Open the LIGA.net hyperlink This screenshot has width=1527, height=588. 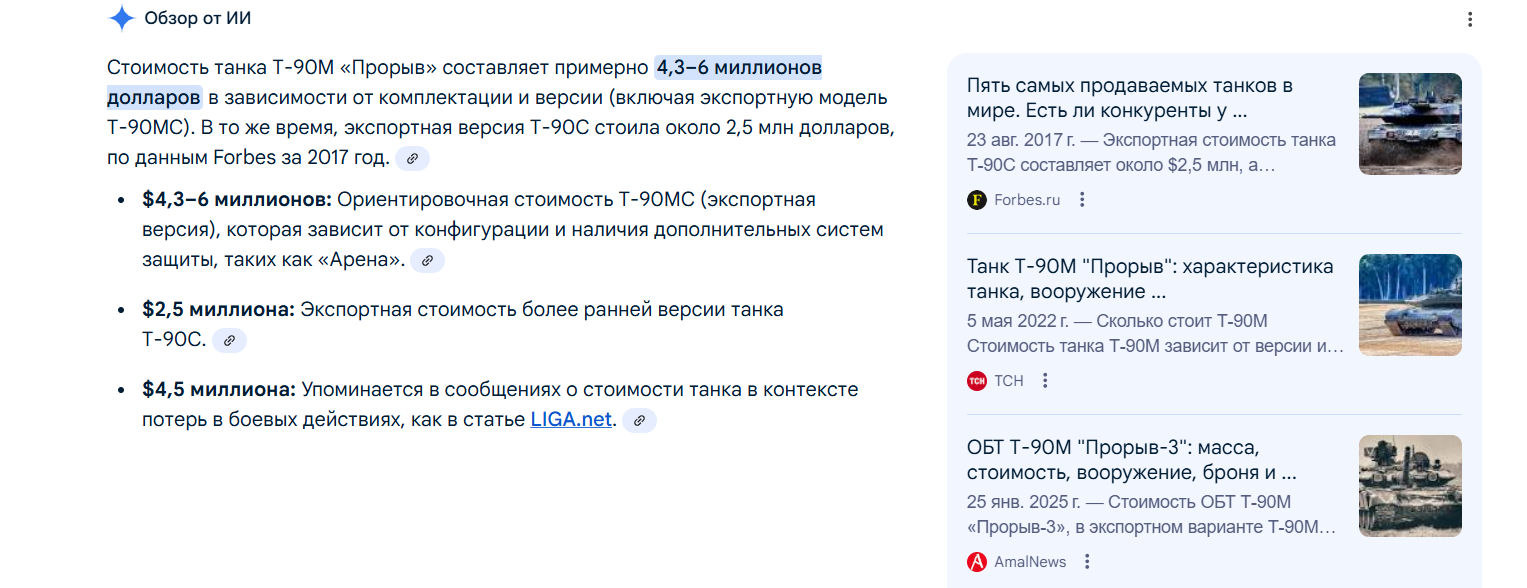tap(570, 419)
